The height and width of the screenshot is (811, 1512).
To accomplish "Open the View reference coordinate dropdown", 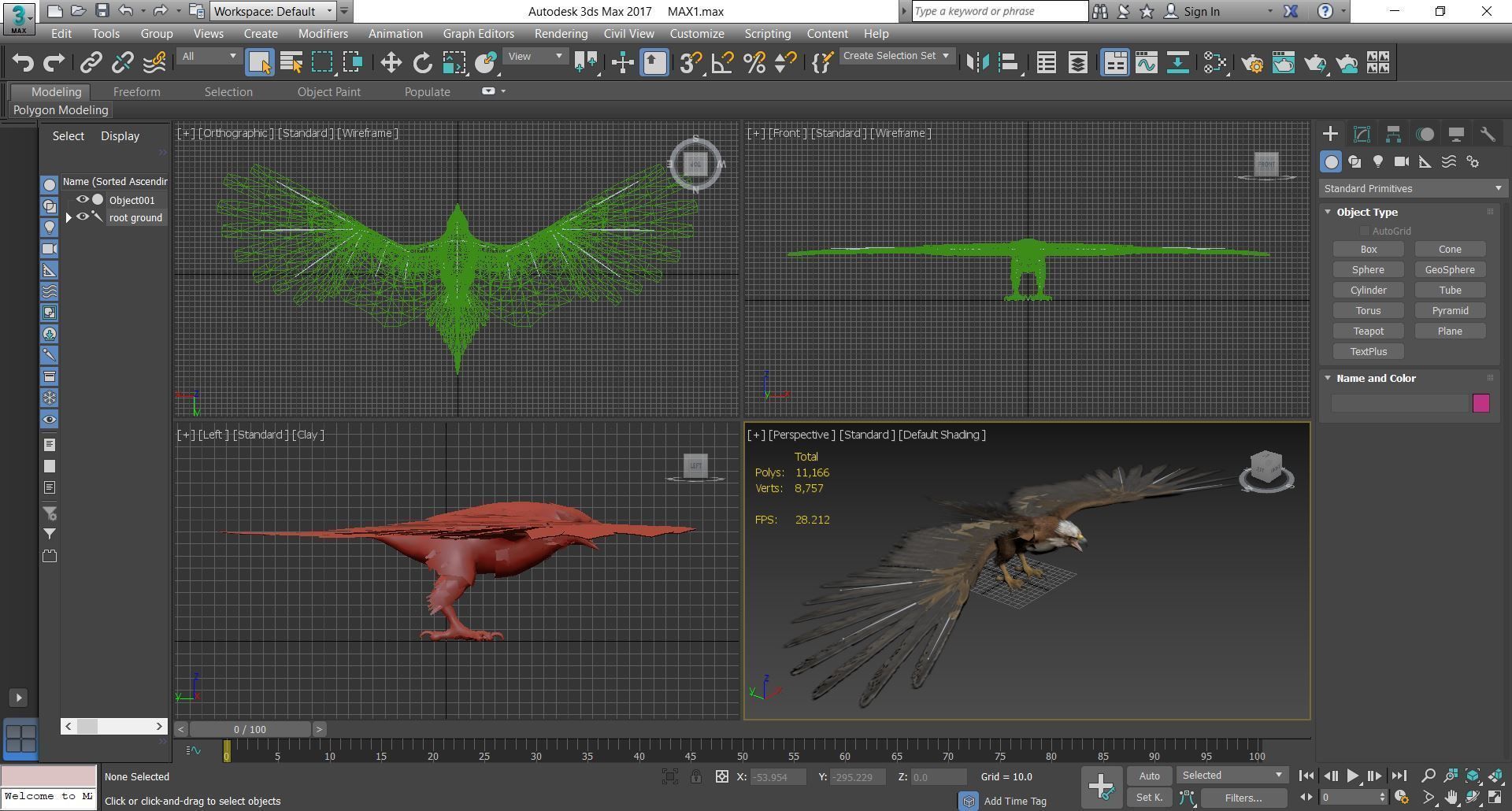I will 535,57.
